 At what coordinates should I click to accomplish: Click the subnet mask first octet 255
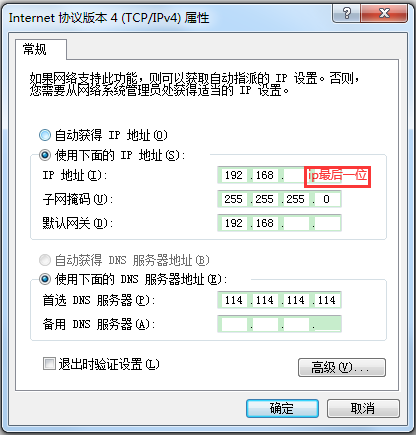tap(233, 199)
